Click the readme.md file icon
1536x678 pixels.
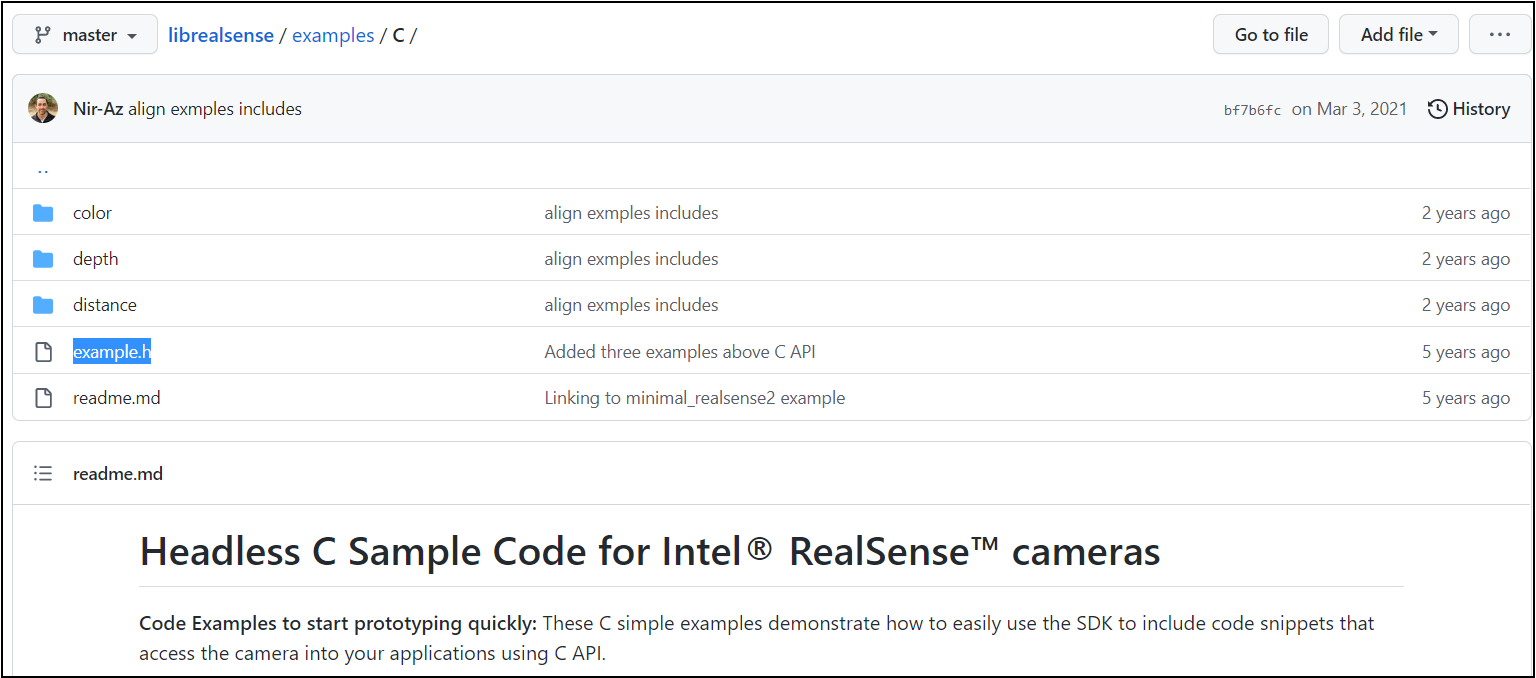[x=43, y=397]
